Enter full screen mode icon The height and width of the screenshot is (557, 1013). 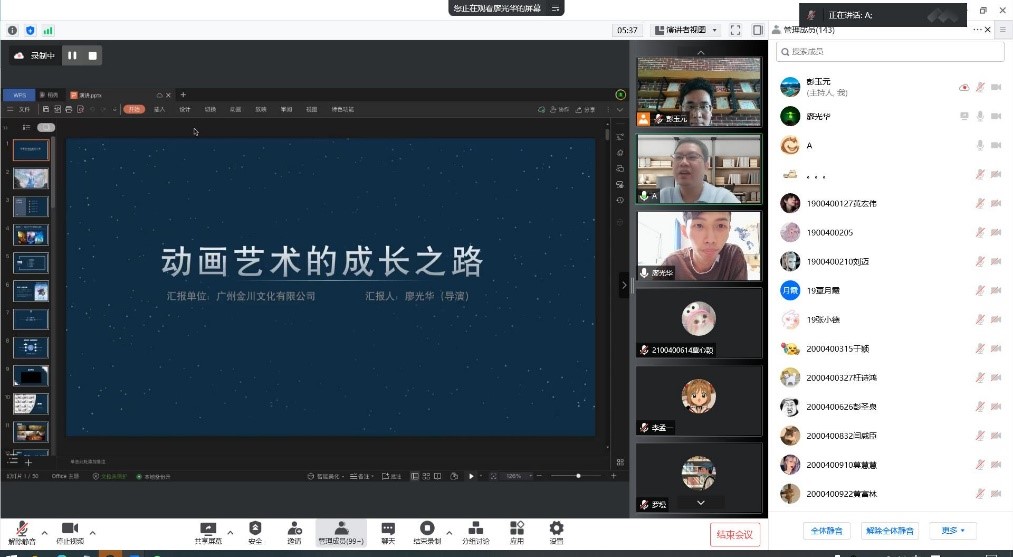pyautogui.click(x=735, y=30)
